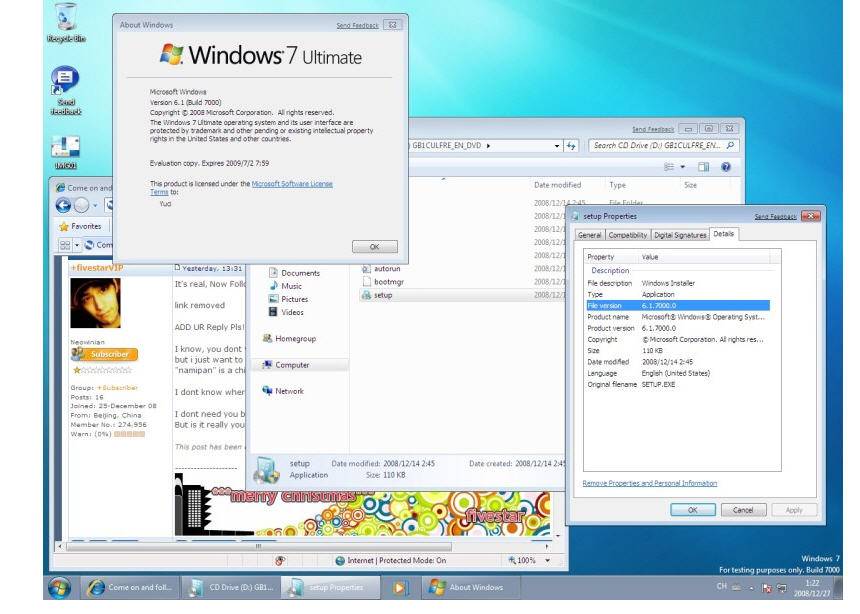Click the Windows Start orb

(x=59, y=587)
